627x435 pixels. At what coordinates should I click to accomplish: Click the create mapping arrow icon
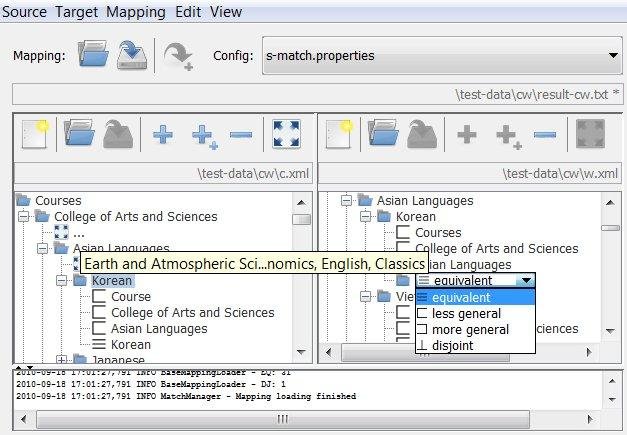(x=178, y=56)
